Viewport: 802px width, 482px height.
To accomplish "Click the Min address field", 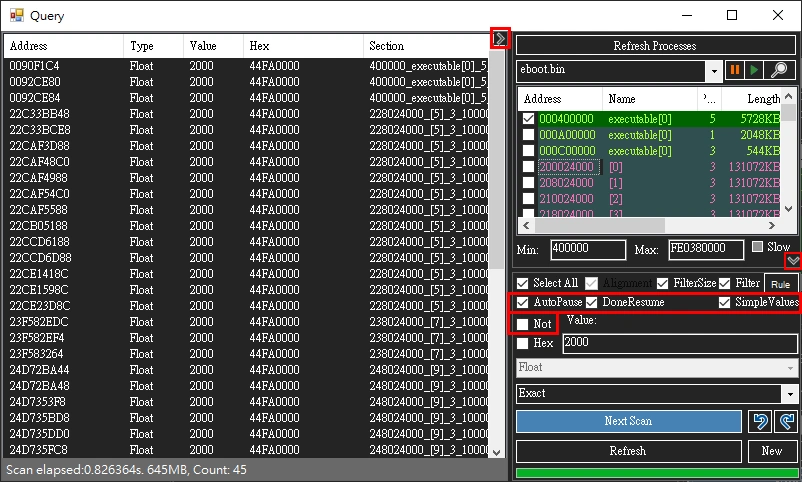I will (588, 250).
